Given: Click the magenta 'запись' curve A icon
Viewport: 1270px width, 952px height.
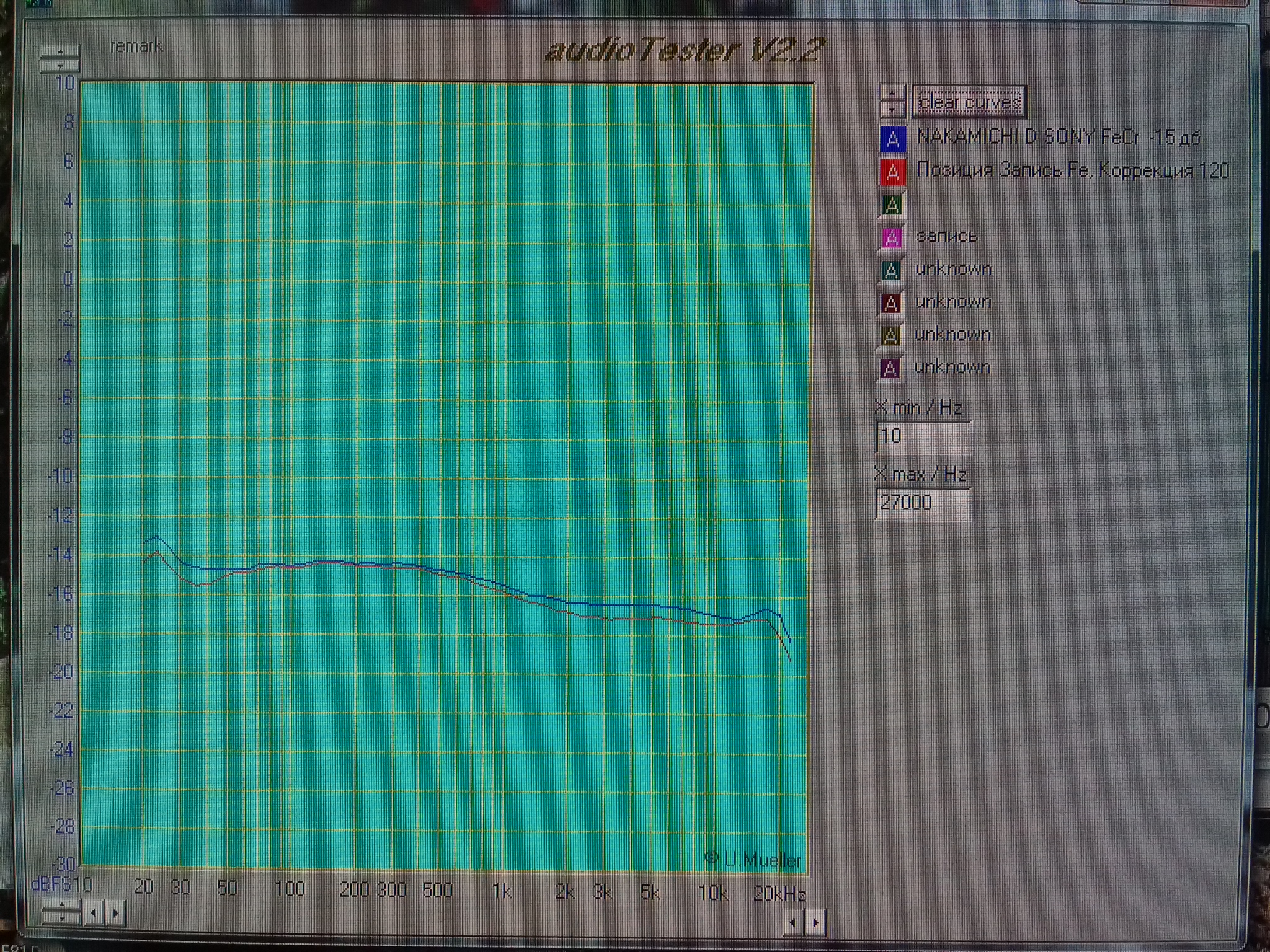Looking at the screenshot, I should (892, 237).
